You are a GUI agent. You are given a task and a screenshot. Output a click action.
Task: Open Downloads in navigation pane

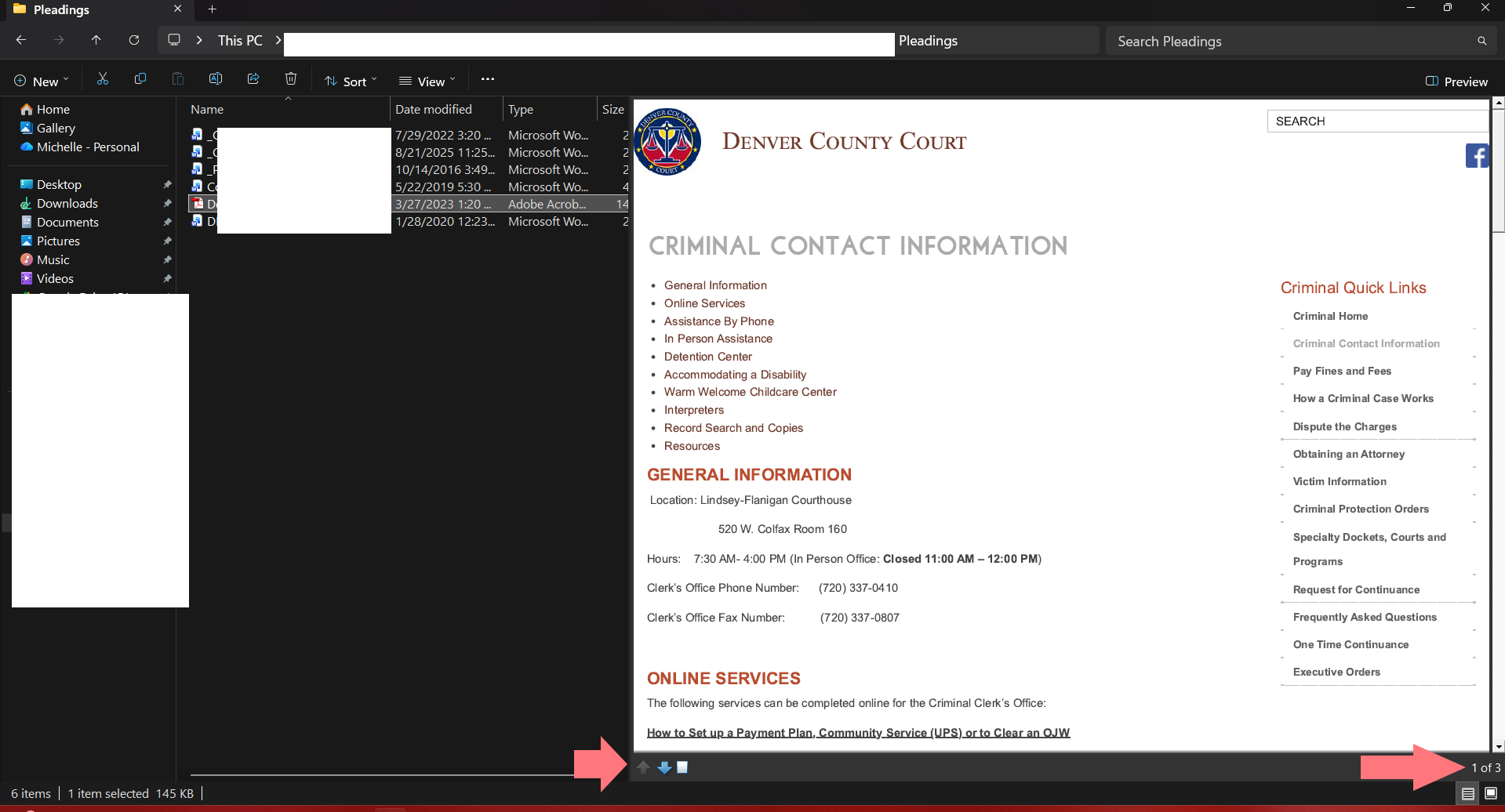59,203
